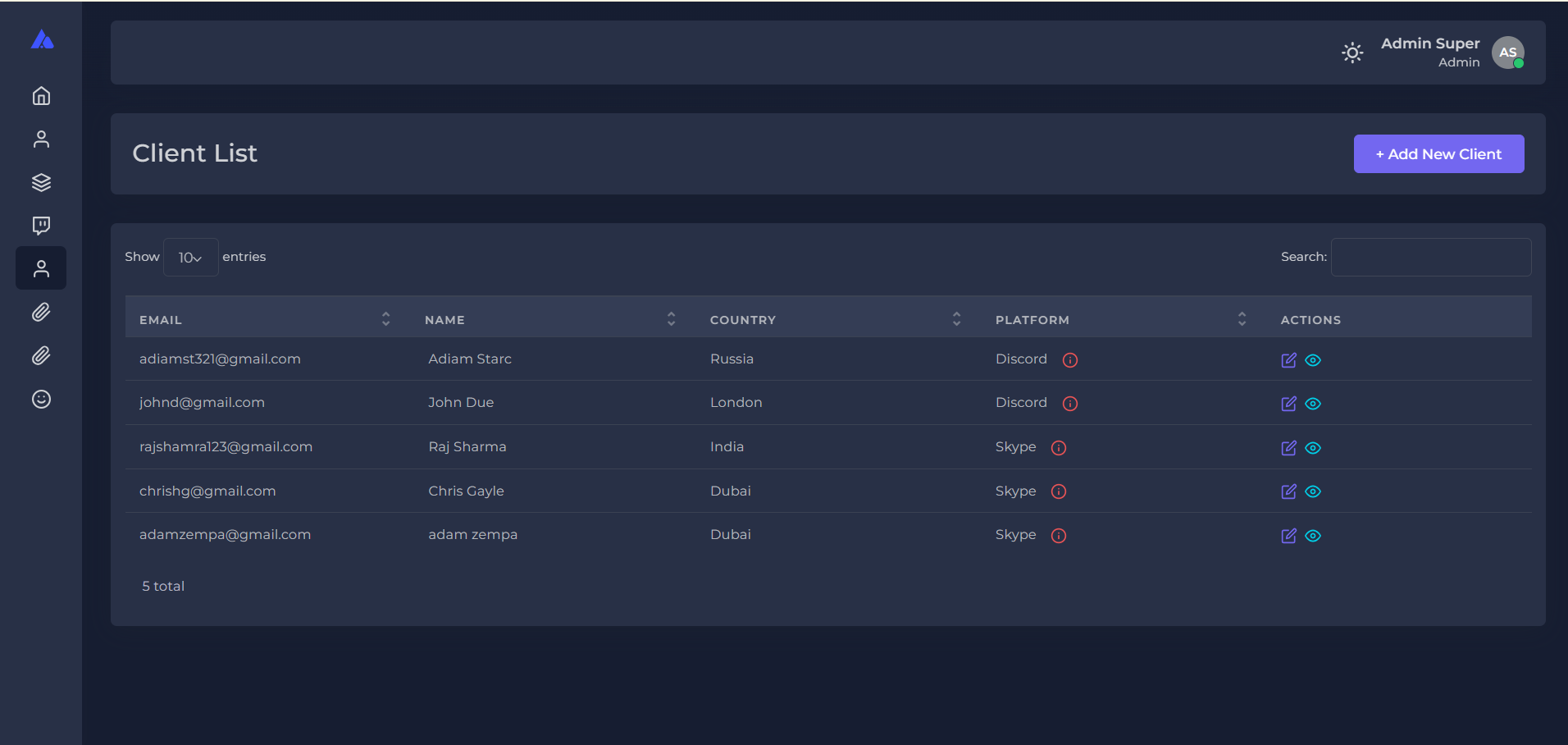This screenshot has height=745, width=1568.
Task: Click info icon next to John Due's Discord
Action: pos(1070,404)
